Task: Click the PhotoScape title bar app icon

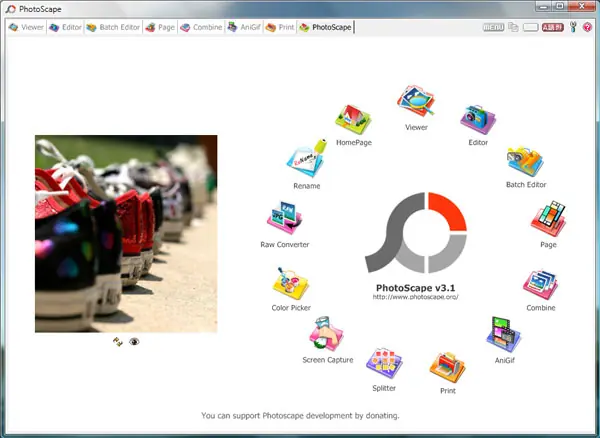Action: tap(11, 9)
